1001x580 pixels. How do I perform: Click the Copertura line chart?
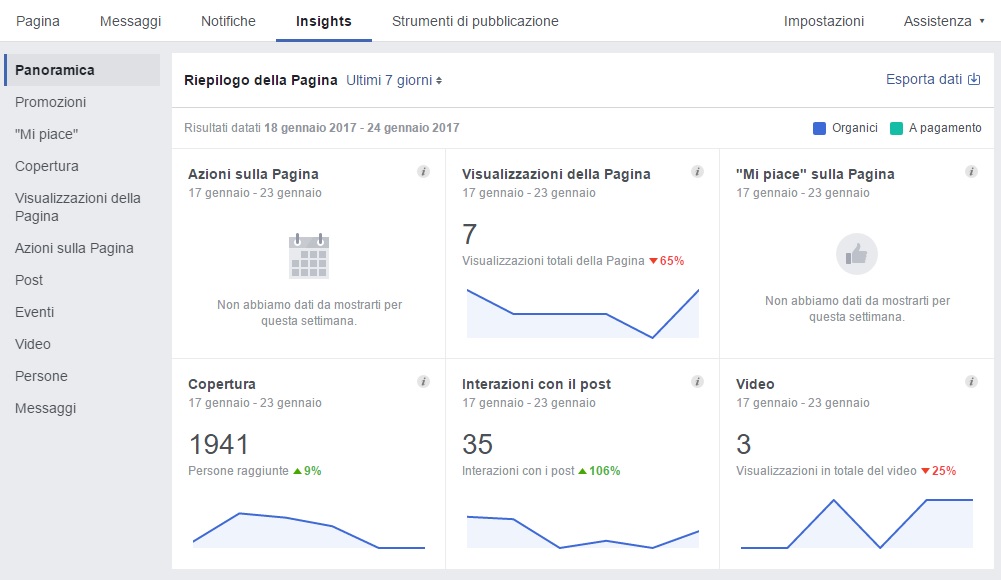point(309,530)
